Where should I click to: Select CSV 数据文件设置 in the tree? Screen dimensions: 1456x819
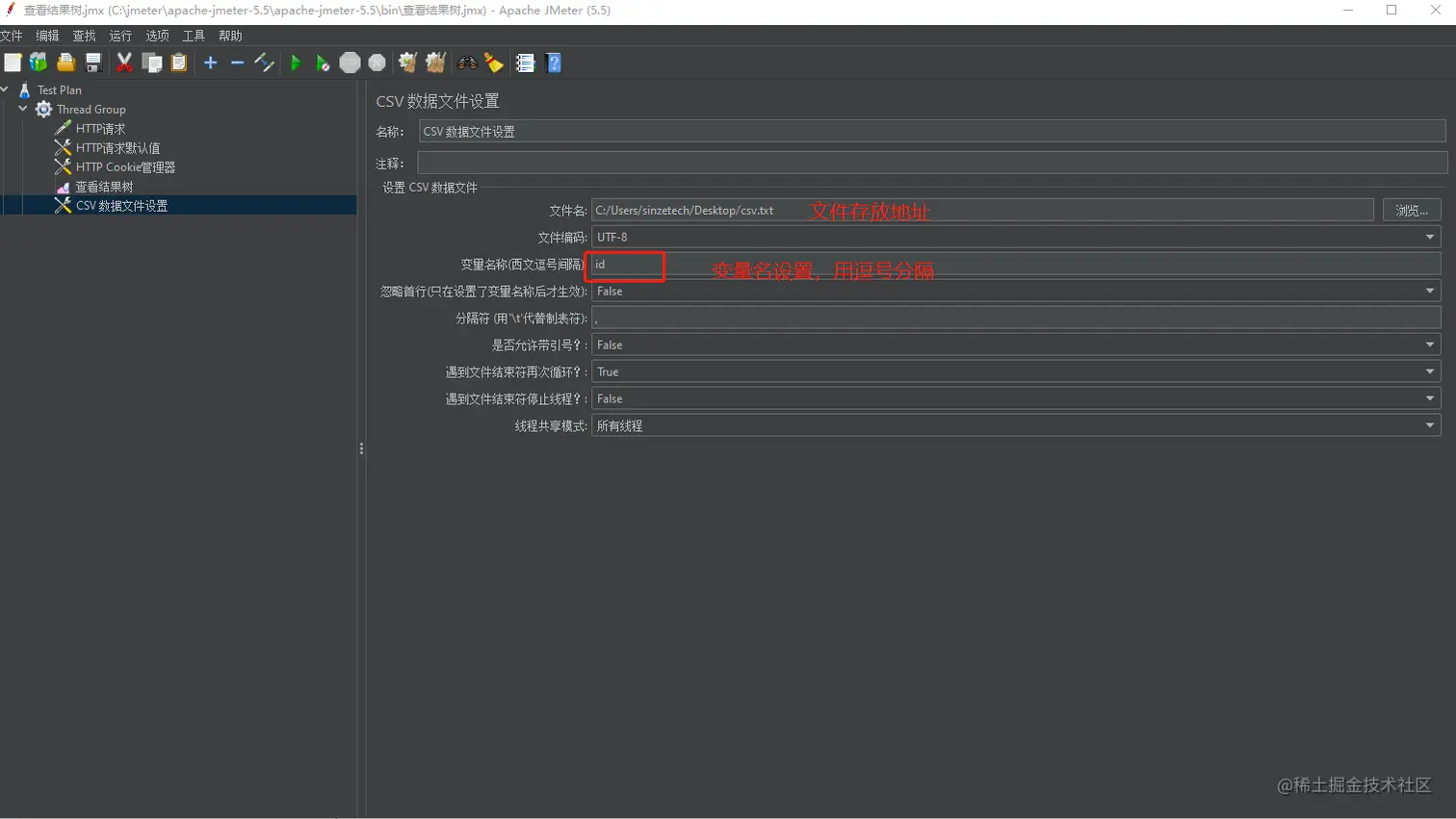pos(121,205)
